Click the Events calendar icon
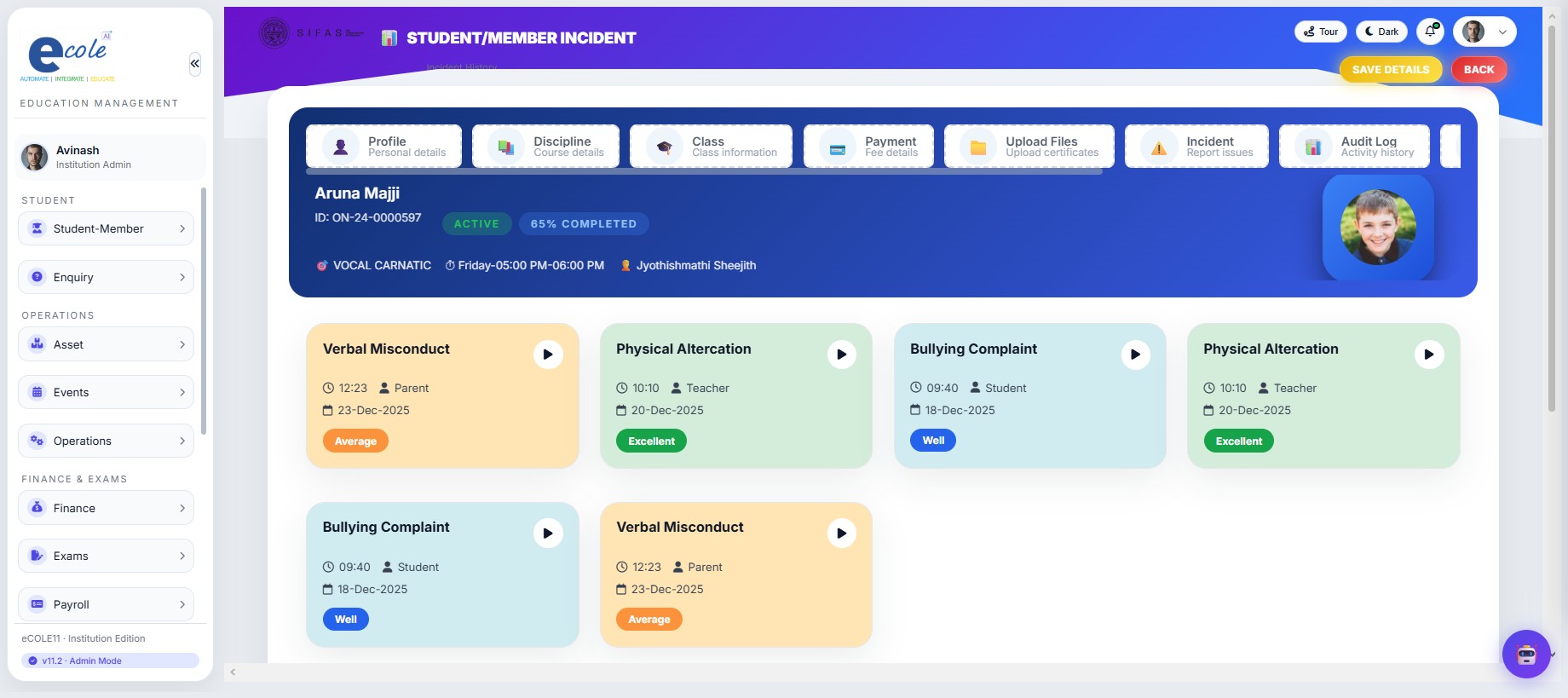 (x=37, y=392)
